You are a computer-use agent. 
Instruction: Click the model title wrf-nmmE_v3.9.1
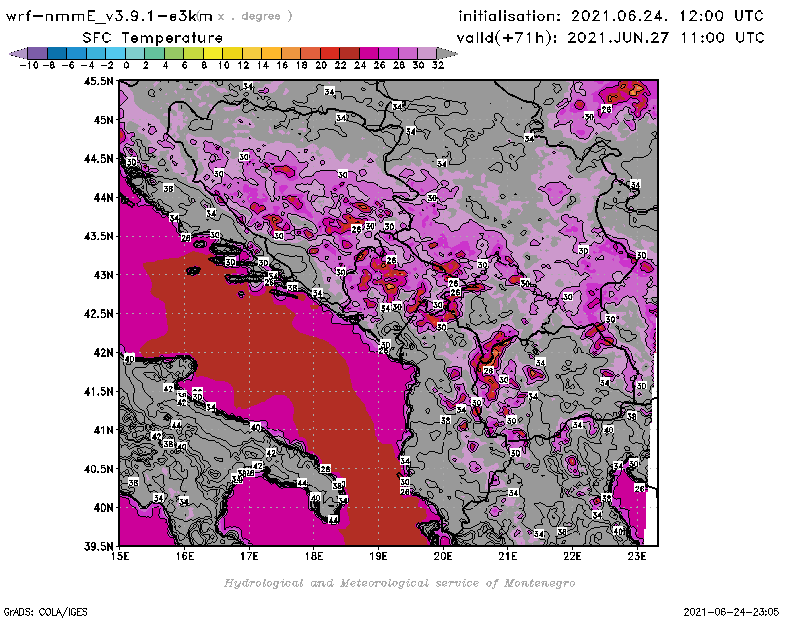click(x=108, y=16)
